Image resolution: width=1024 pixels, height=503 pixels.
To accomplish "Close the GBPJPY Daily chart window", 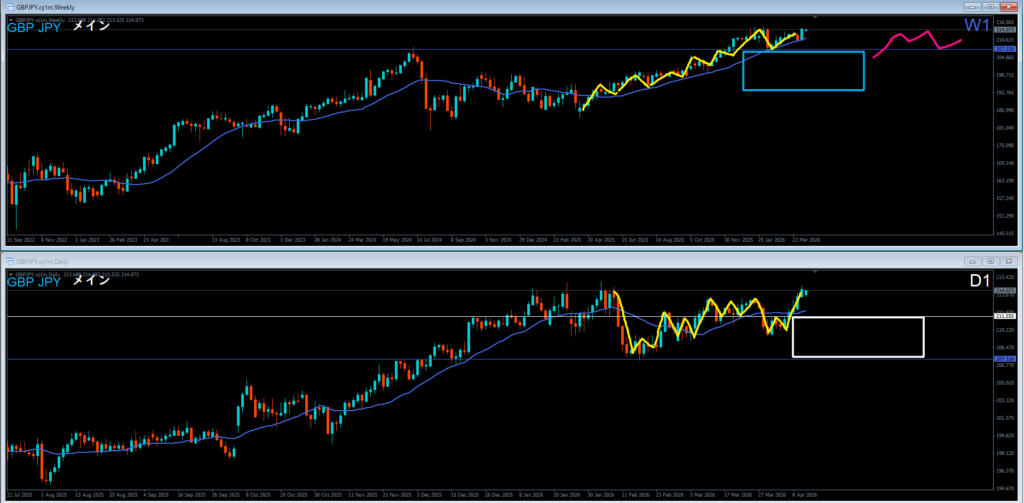I will [x=1008, y=261].
